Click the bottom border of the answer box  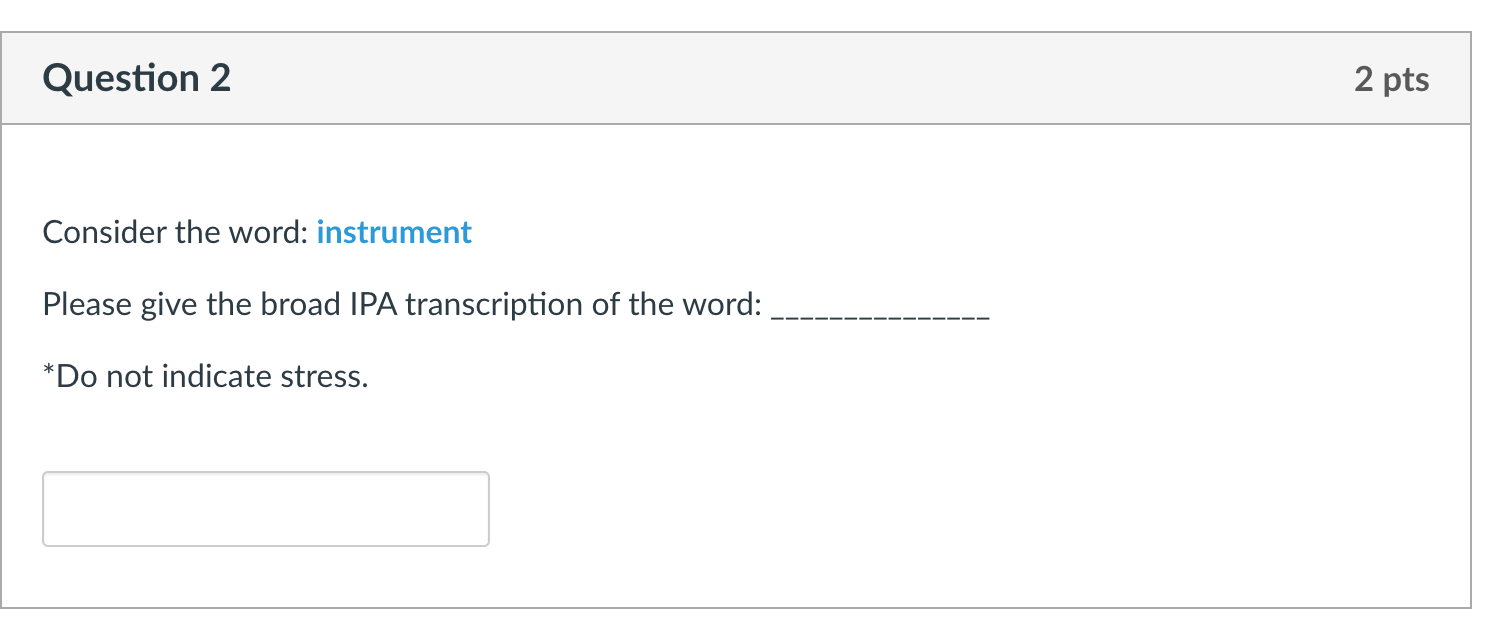[265, 544]
